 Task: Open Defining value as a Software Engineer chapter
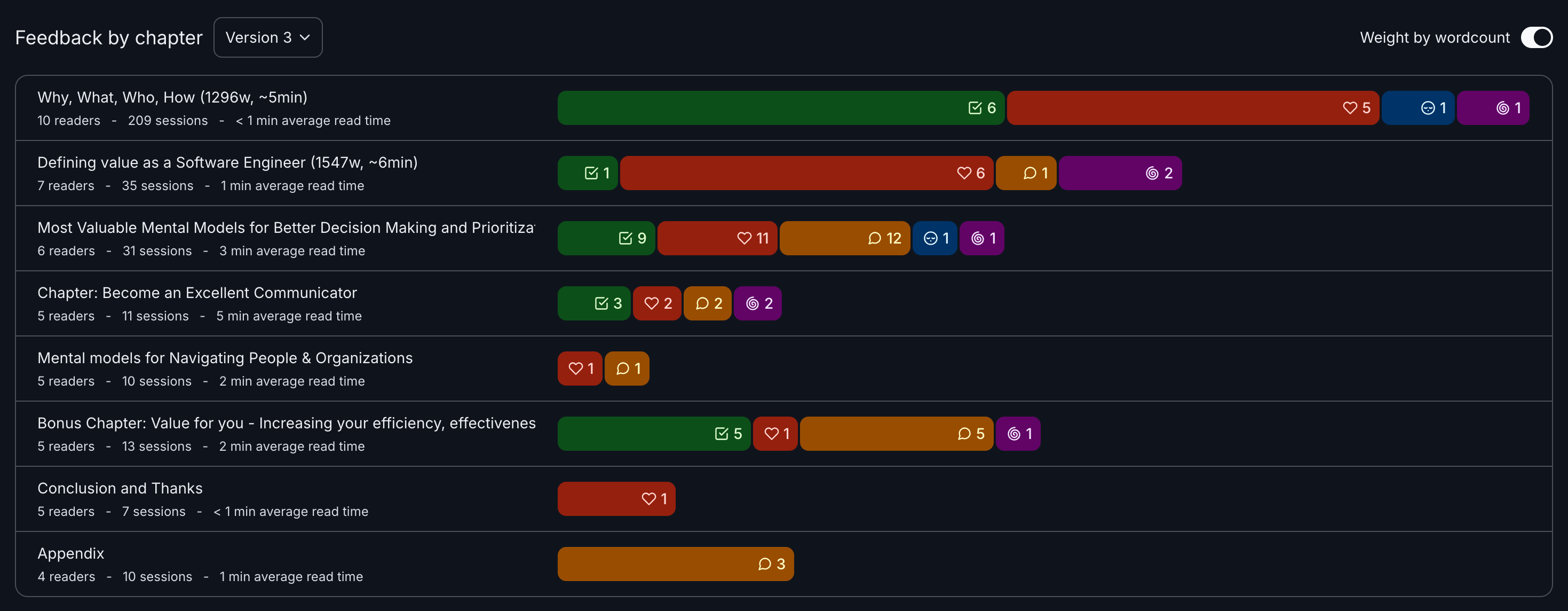(227, 163)
